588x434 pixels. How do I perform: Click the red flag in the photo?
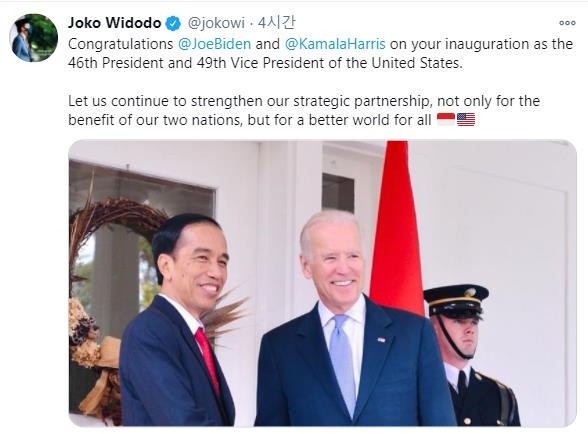pyautogui.click(x=397, y=225)
